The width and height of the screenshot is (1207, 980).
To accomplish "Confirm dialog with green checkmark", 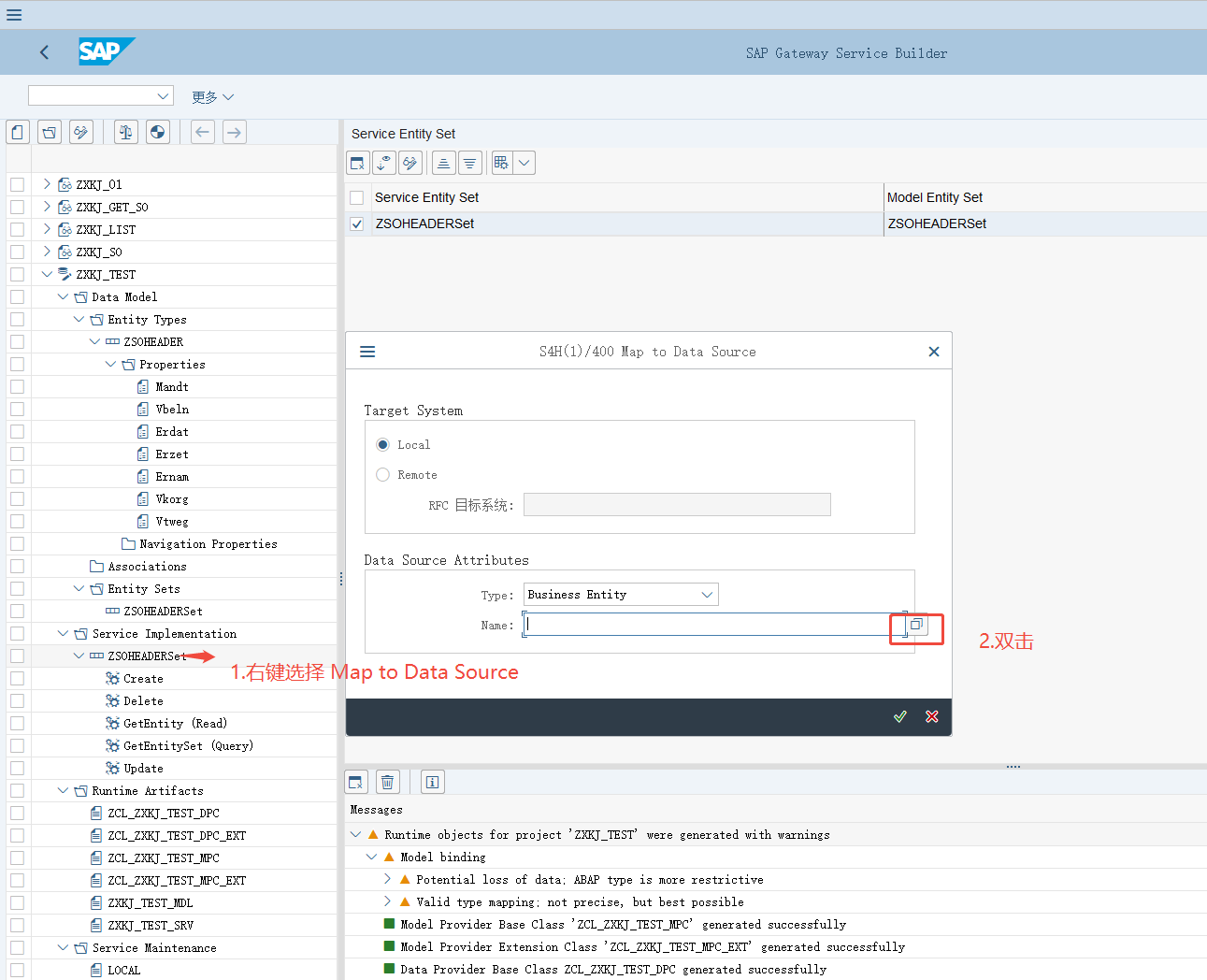I will [x=900, y=716].
